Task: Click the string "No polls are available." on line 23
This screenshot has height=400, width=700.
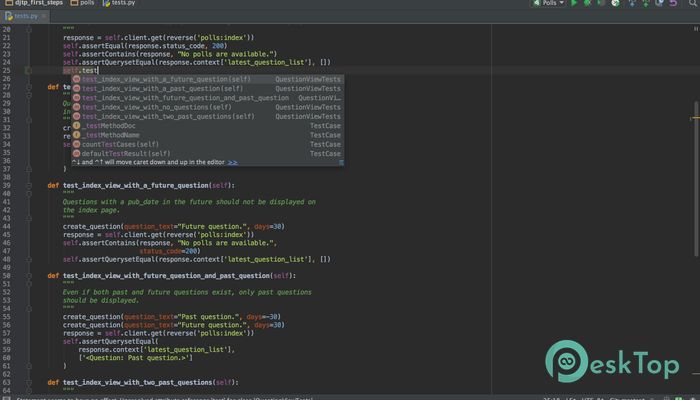Action: (x=227, y=54)
